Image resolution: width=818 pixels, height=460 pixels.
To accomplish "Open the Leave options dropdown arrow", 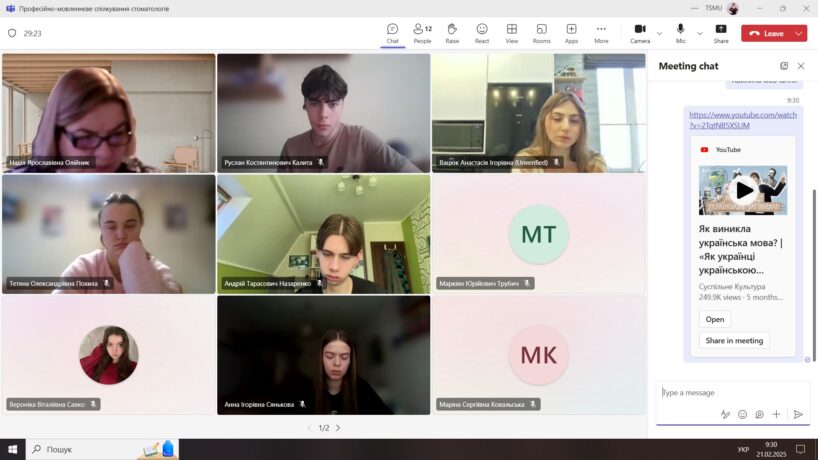I will click(x=799, y=33).
